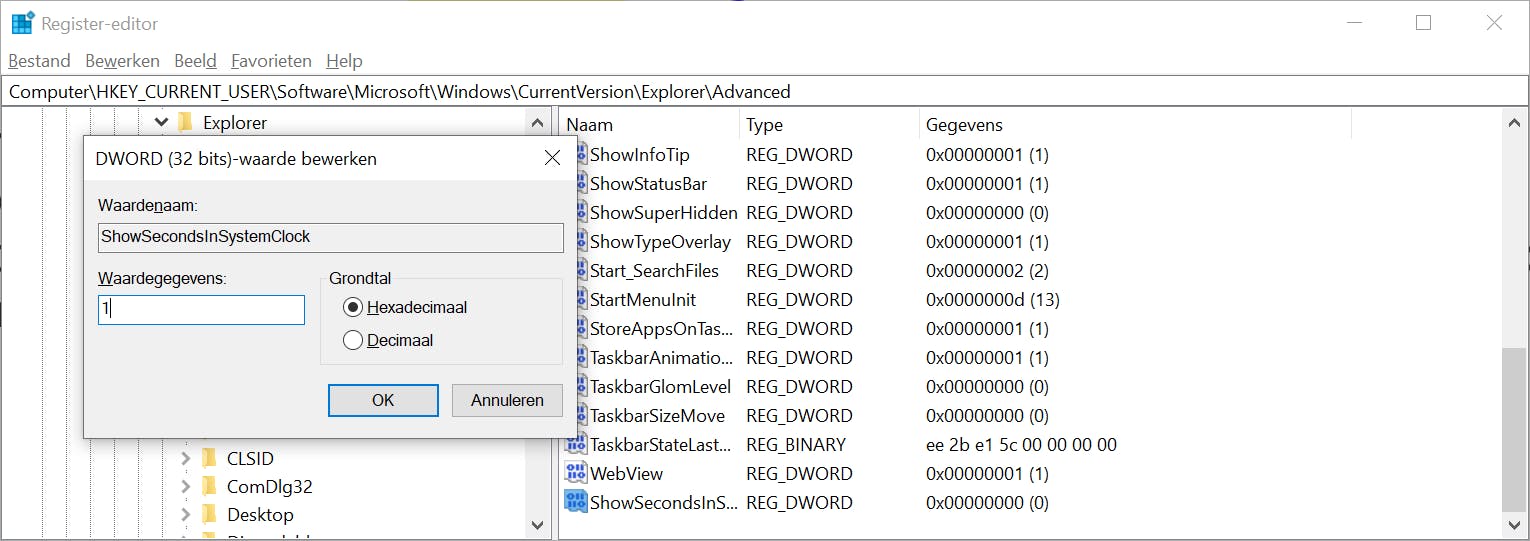The image size is (1530, 541).
Task: Confirm the value with the OK button
Action: (383, 400)
